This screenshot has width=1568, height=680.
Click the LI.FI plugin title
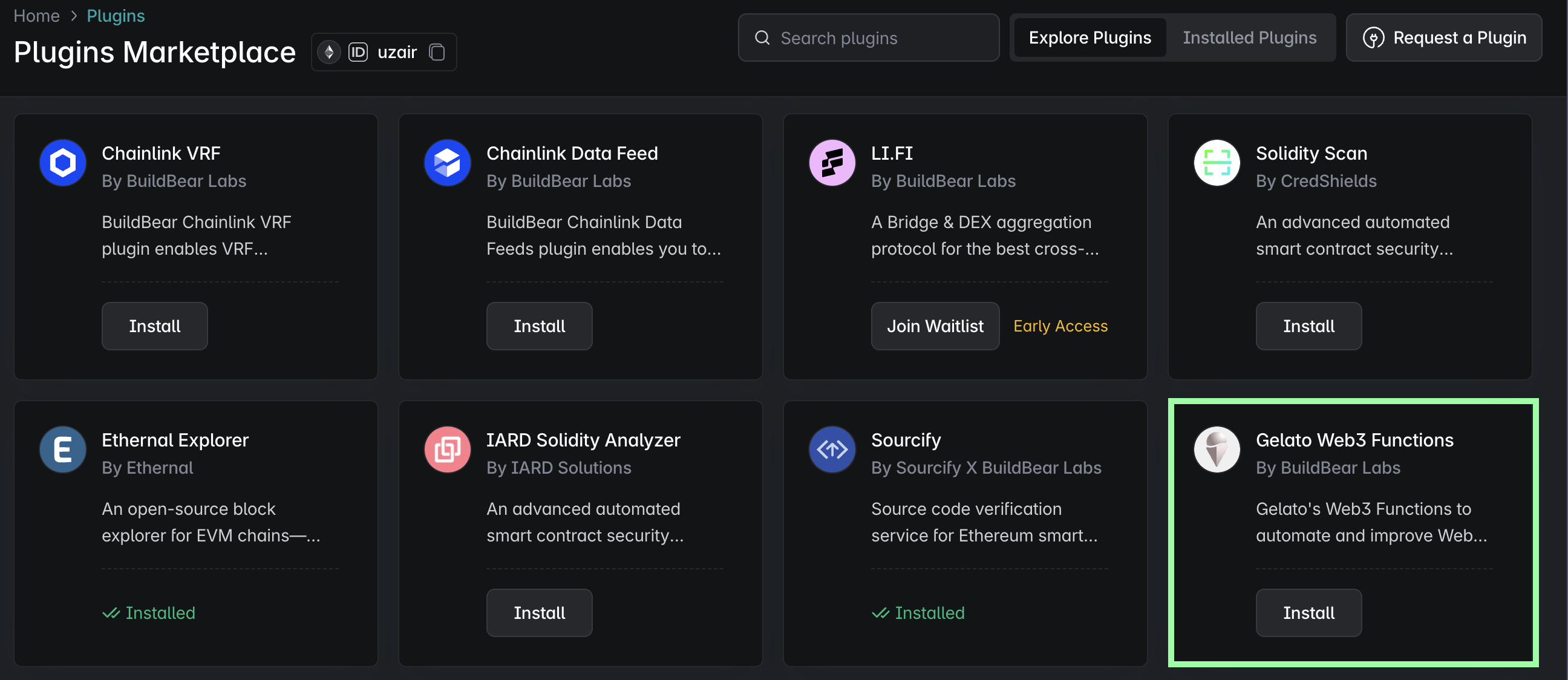pyautogui.click(x=892, y=154)
